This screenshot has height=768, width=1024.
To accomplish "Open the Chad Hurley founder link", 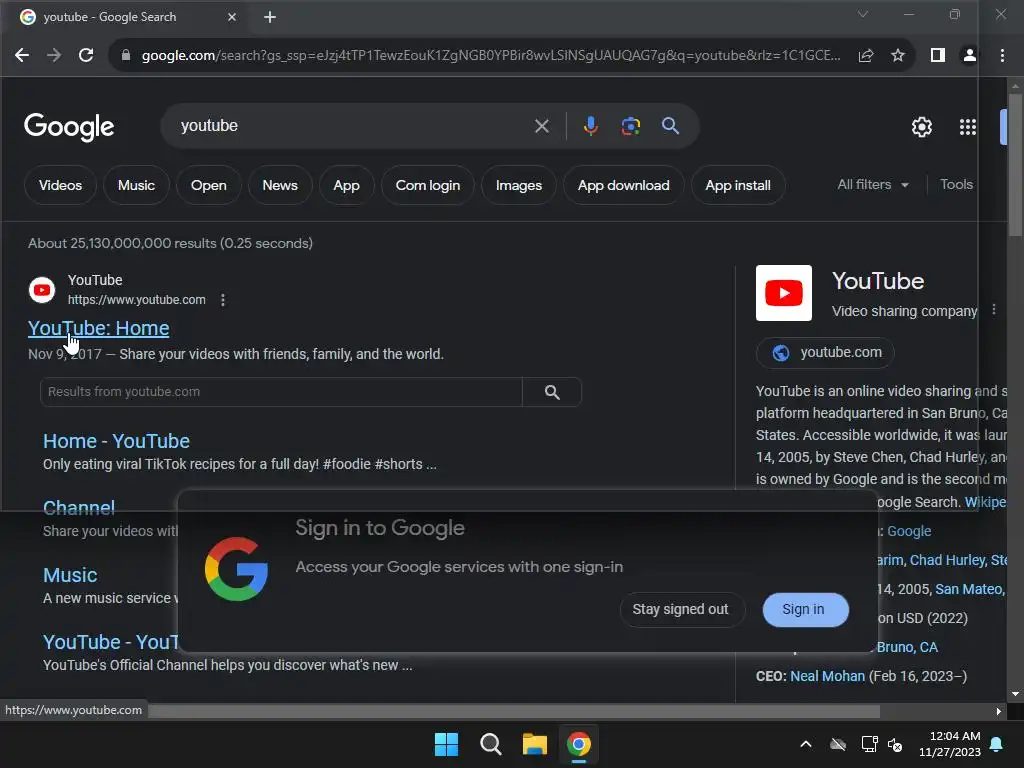I will click(x=948, y=560).
